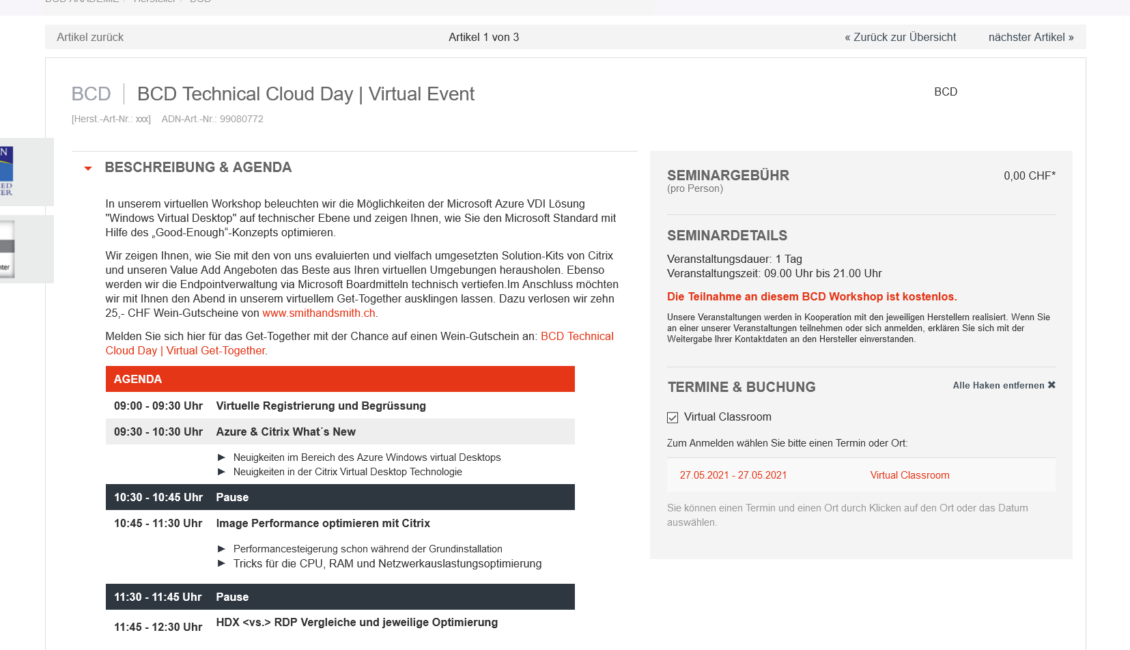Click the 'Veranstaltungsdauer: 1 Tag' line

coord(734,259)
